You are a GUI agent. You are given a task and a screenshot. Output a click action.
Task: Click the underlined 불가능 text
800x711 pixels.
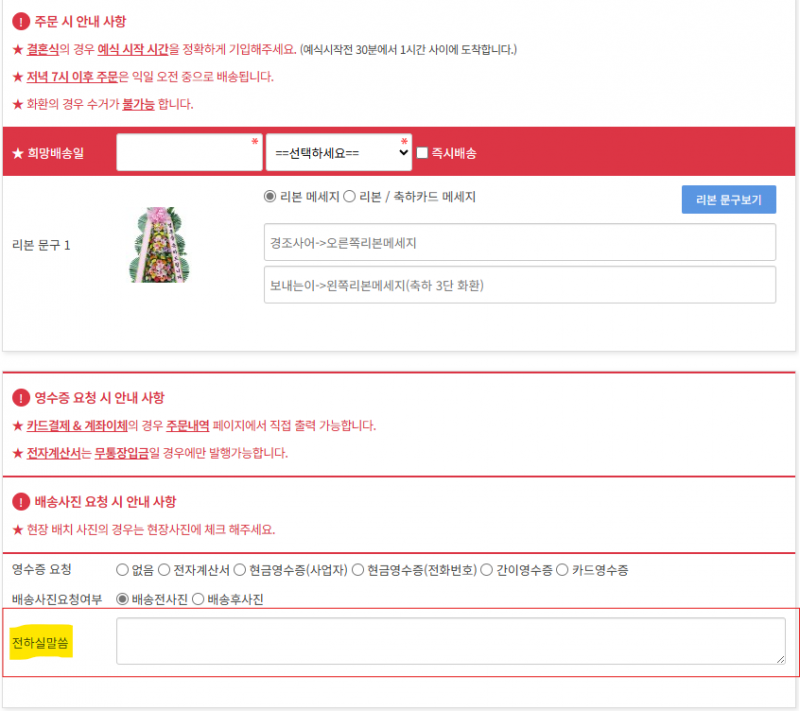point(138,105)
